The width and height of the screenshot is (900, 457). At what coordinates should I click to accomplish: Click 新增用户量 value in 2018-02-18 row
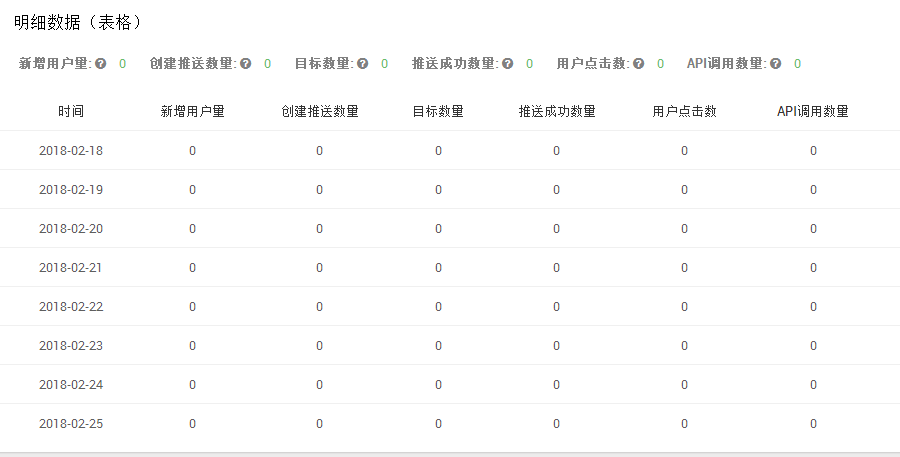tap(192, 150)
